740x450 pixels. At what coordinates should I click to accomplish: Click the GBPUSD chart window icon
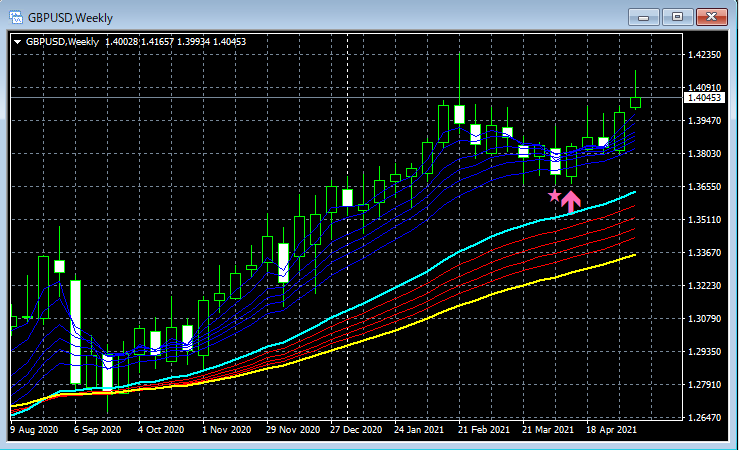coord(16,18)
